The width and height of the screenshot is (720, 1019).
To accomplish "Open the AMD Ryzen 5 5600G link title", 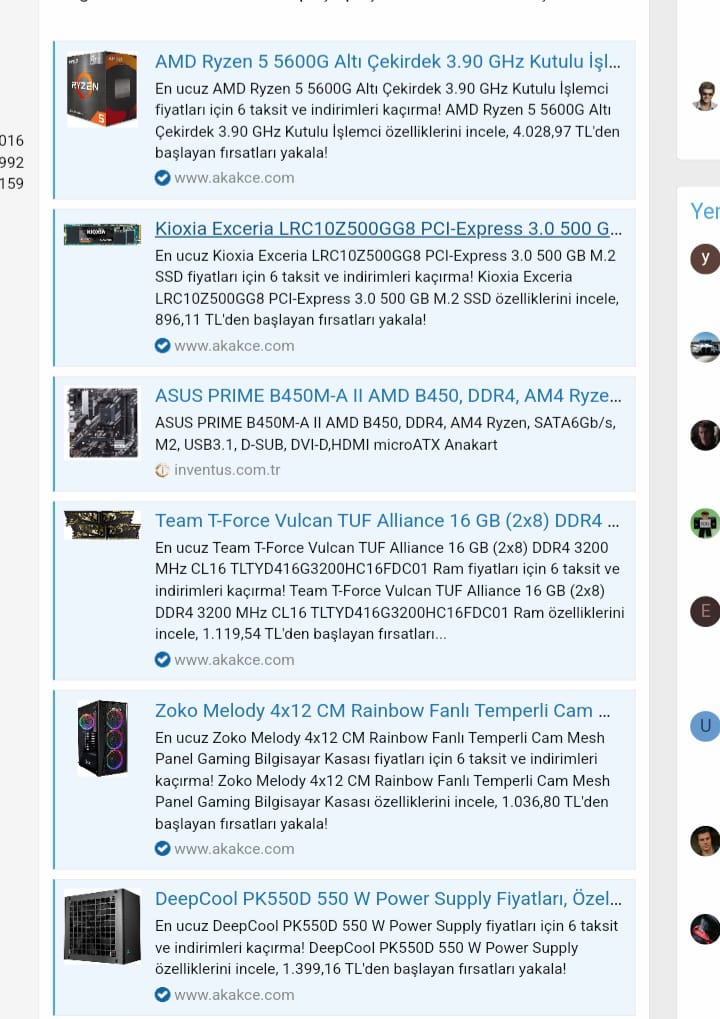I will click(x=388, y=62).
